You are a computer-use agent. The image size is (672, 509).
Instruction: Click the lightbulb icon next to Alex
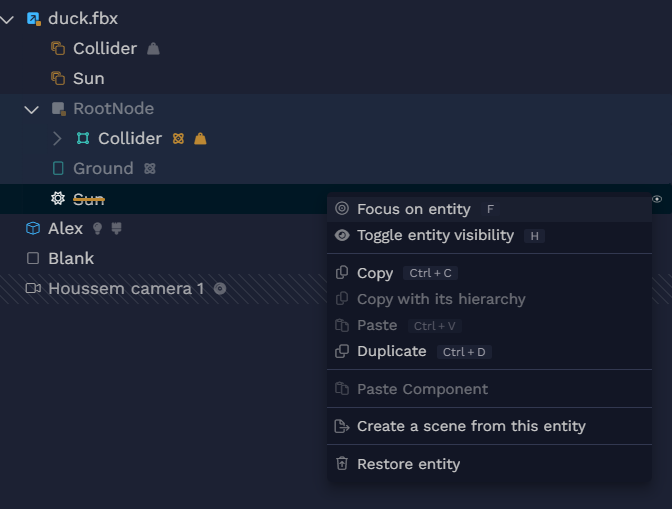(98, 228)
